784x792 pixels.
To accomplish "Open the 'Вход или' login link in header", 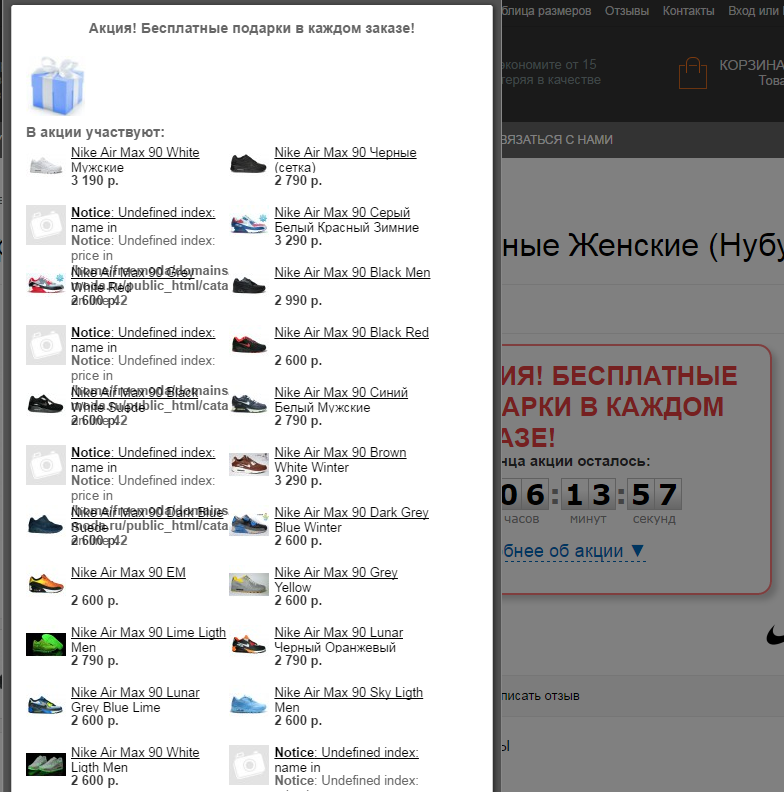I will (756, 11).
